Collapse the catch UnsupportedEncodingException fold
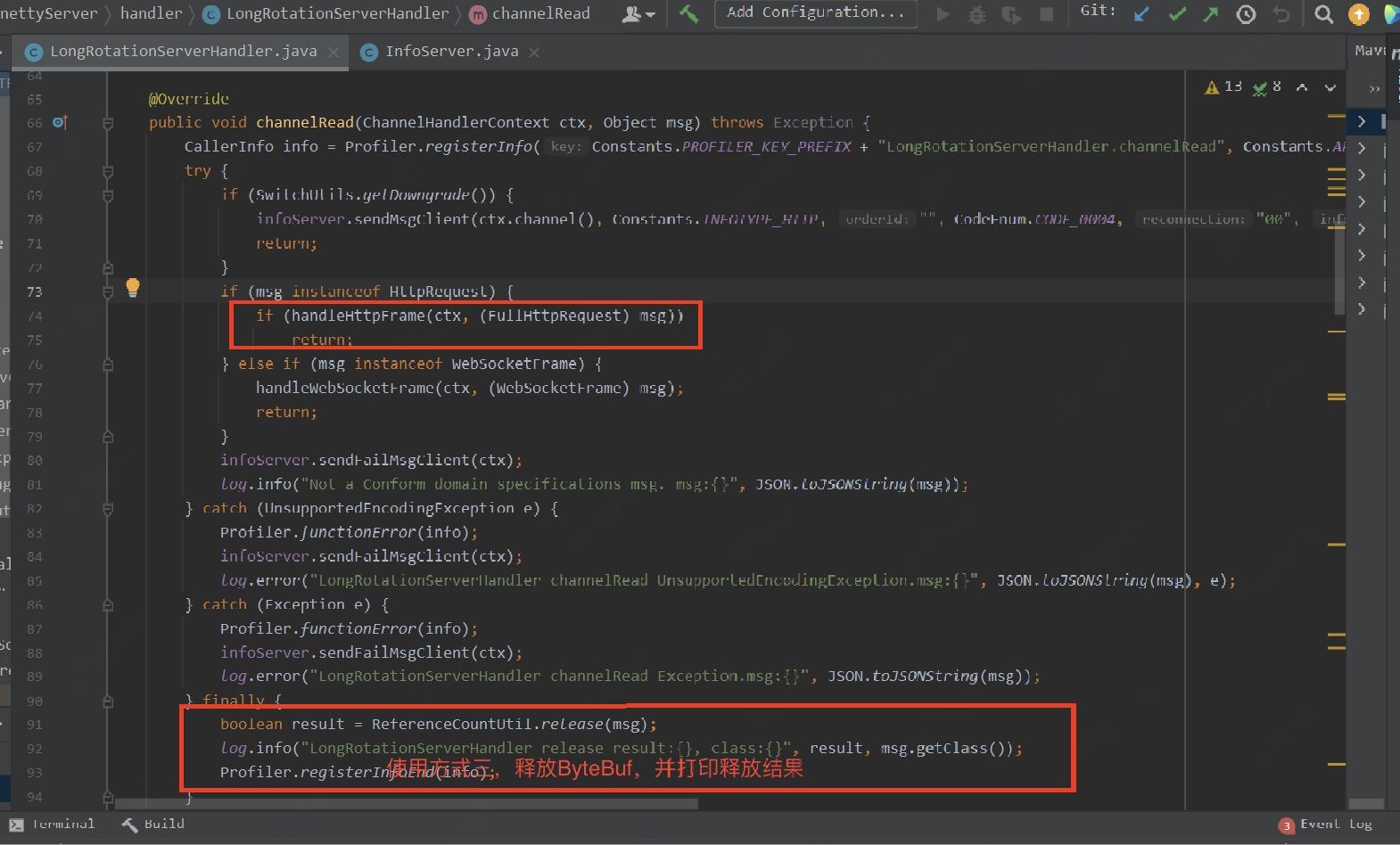 tap(108, 508)
